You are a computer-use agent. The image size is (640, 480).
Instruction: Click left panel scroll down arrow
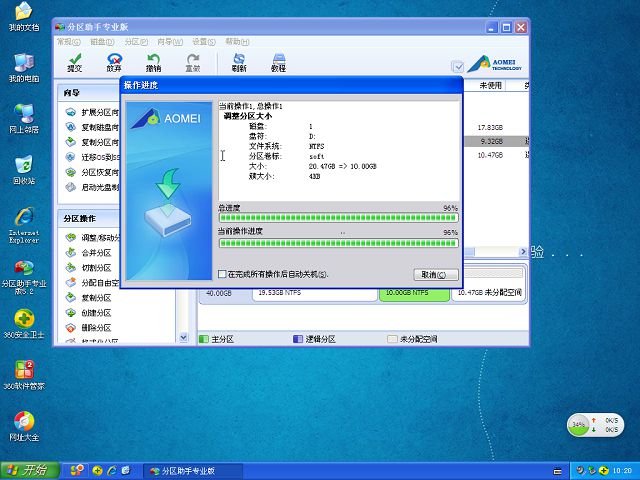(183, 338)
